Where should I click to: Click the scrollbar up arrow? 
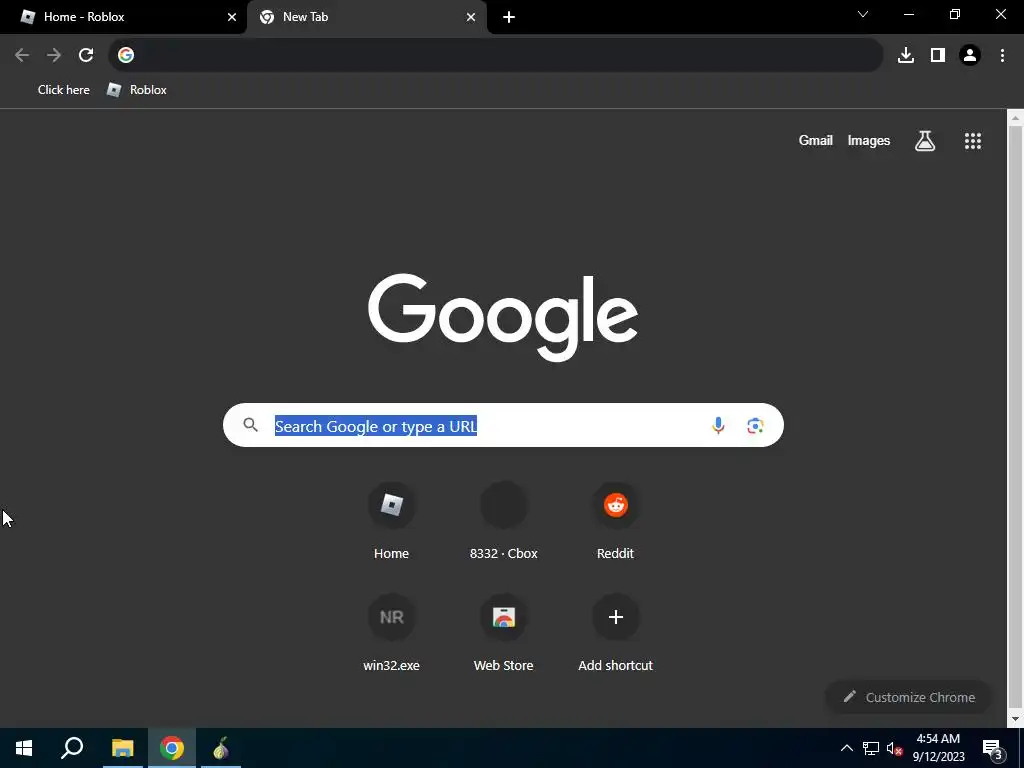click(x=1015, y=118)
